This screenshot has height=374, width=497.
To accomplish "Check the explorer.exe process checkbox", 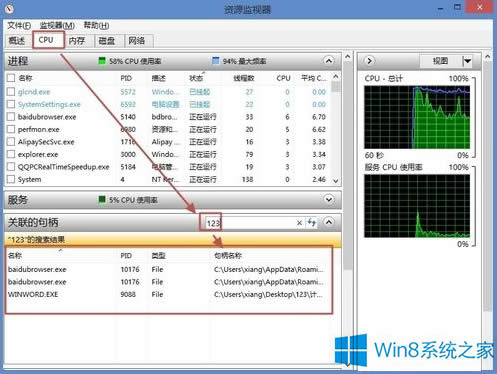I will coord(11,154).
